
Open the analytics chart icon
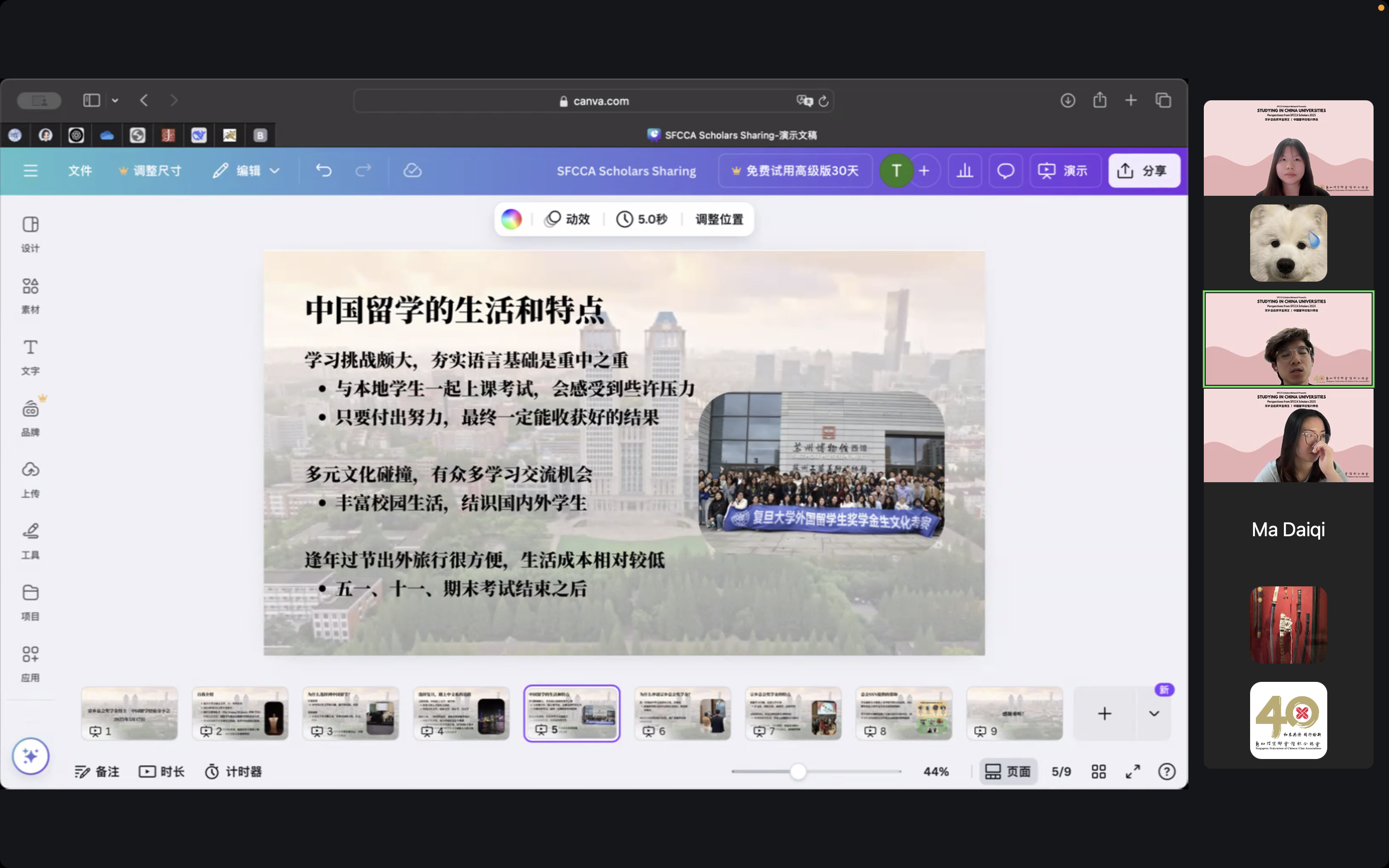(965, 171)
